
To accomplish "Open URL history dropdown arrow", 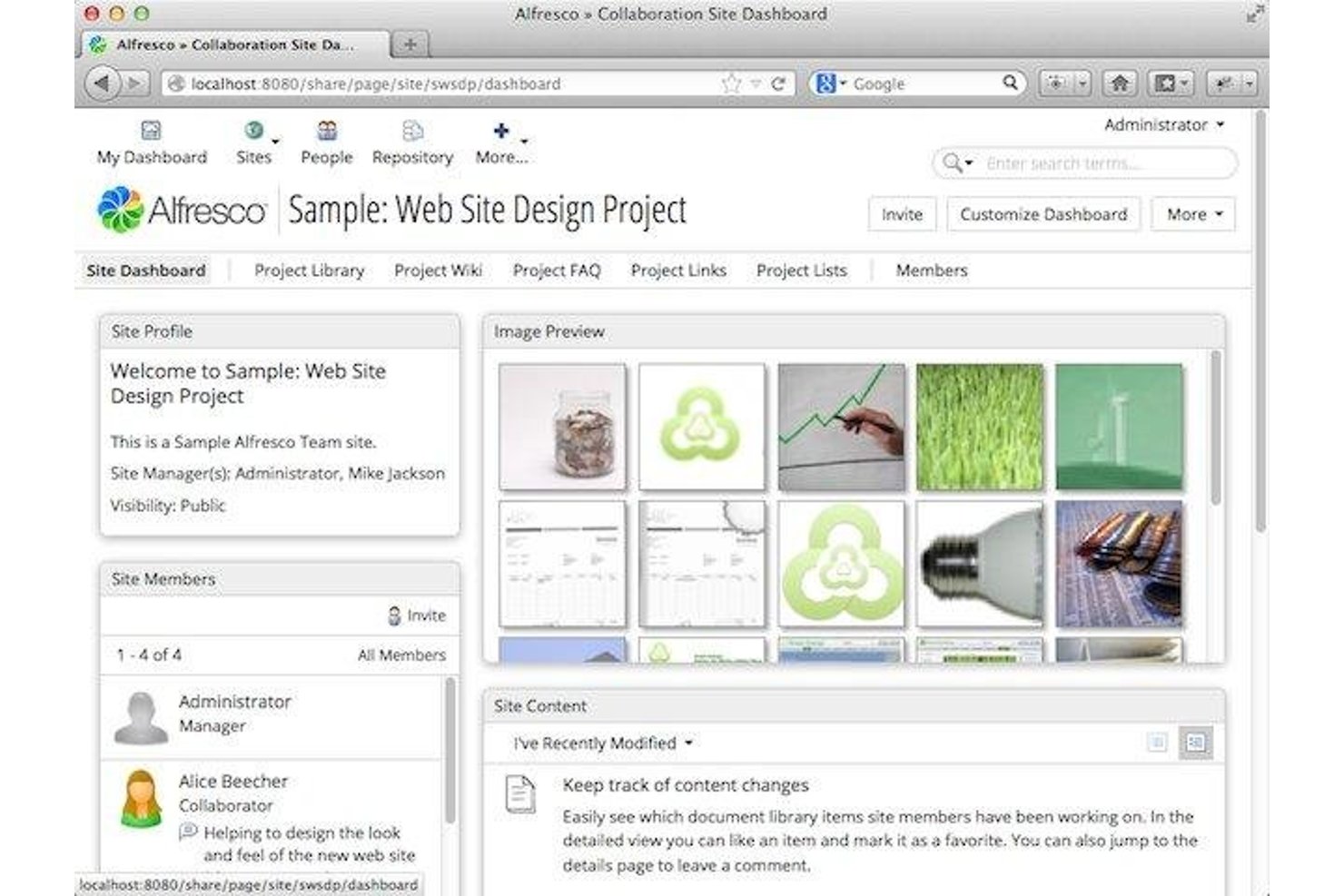I will tap(756, 84).
